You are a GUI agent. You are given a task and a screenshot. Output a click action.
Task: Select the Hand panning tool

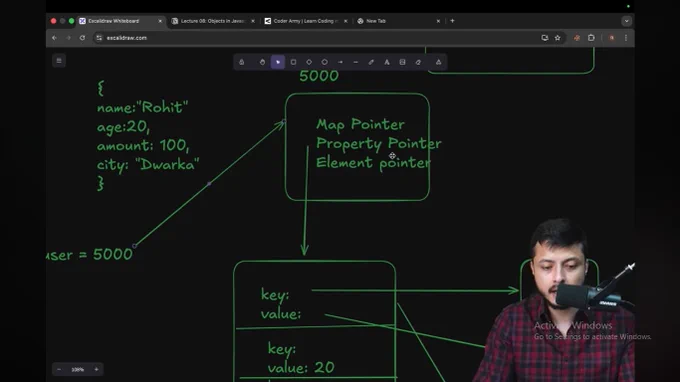tap(262, 62)
